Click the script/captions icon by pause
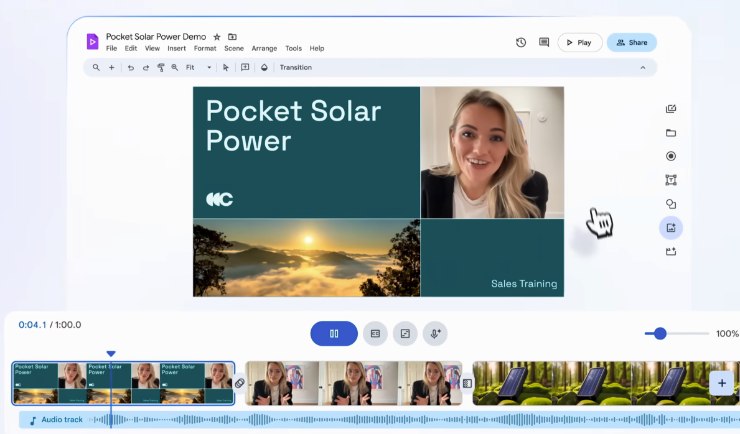The height and width of the screenshot is (434, 740). click(x=375, y=334)
